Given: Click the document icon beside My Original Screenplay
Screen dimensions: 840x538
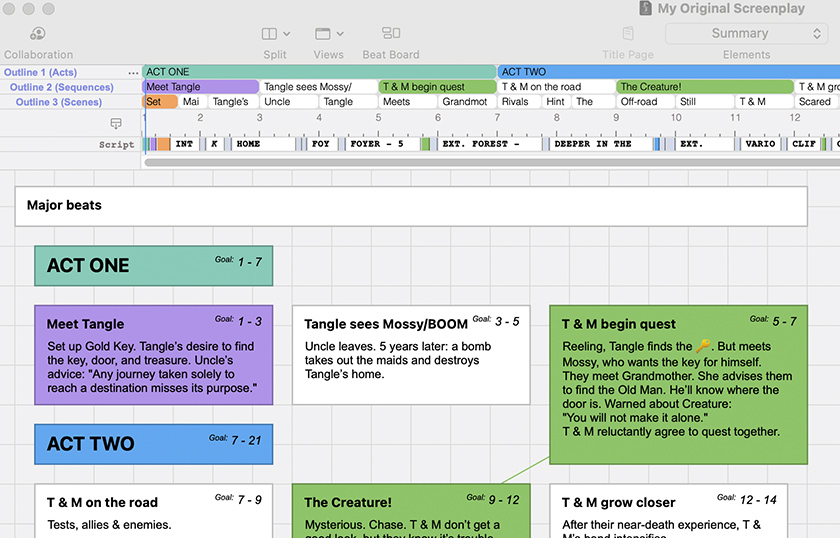Looking at the screenshot, I should click(x=644, y=8).
